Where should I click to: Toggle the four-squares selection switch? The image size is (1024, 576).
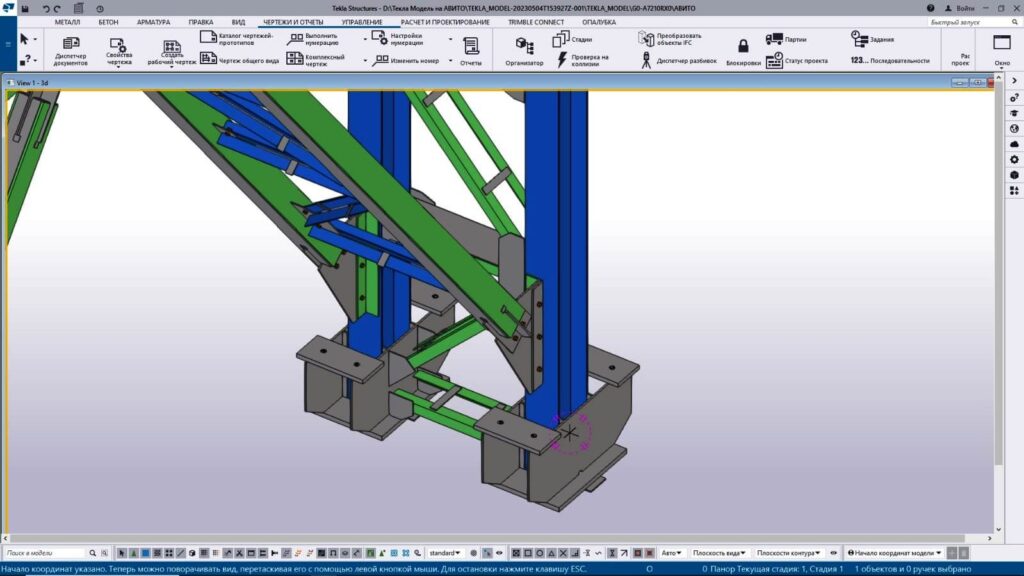click(x=169, y=553)
